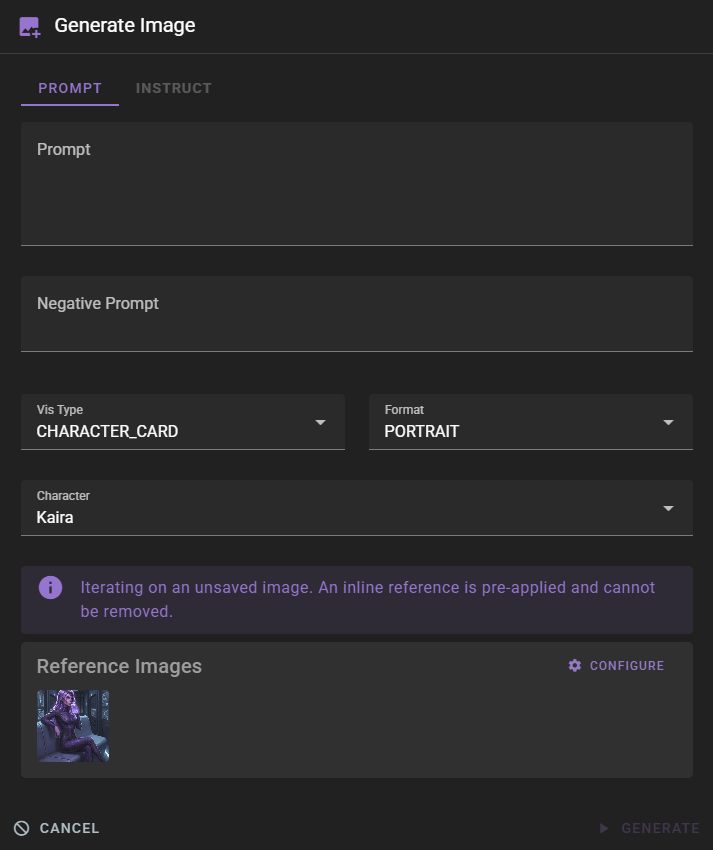Click inside the Prompt text area
The width and height of the screenshot is (713, 850).
pyautogui.click(x=356, y=184)
